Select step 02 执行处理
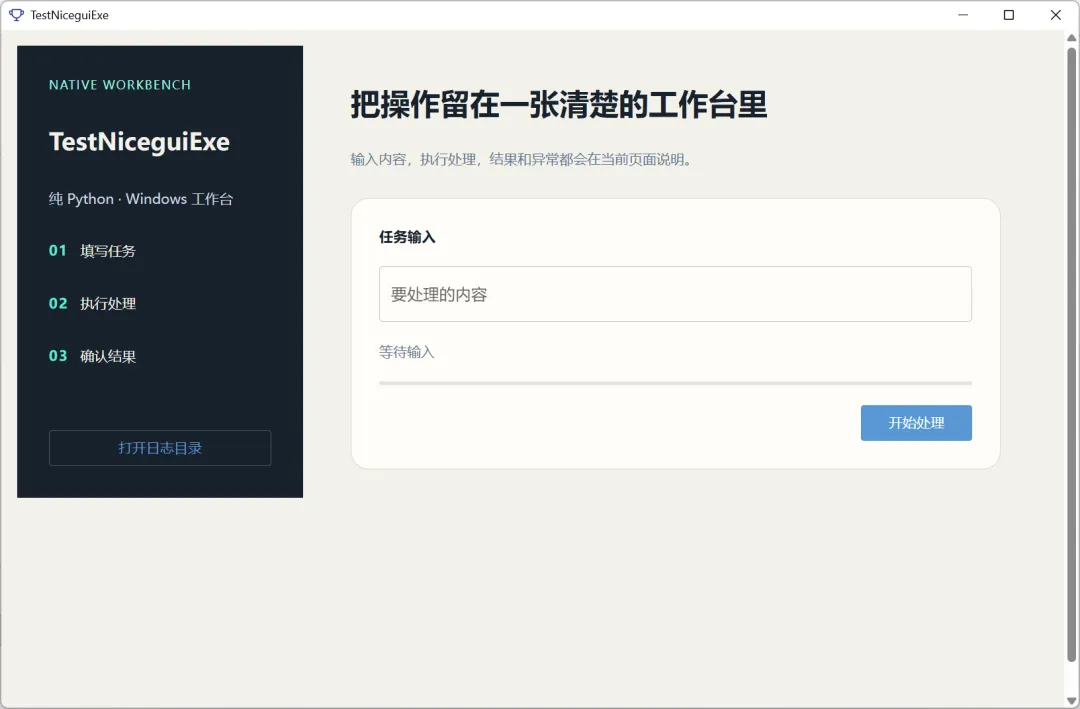Screen dimensions: 1080x709 pyautogui.click(x=92, y=303)
